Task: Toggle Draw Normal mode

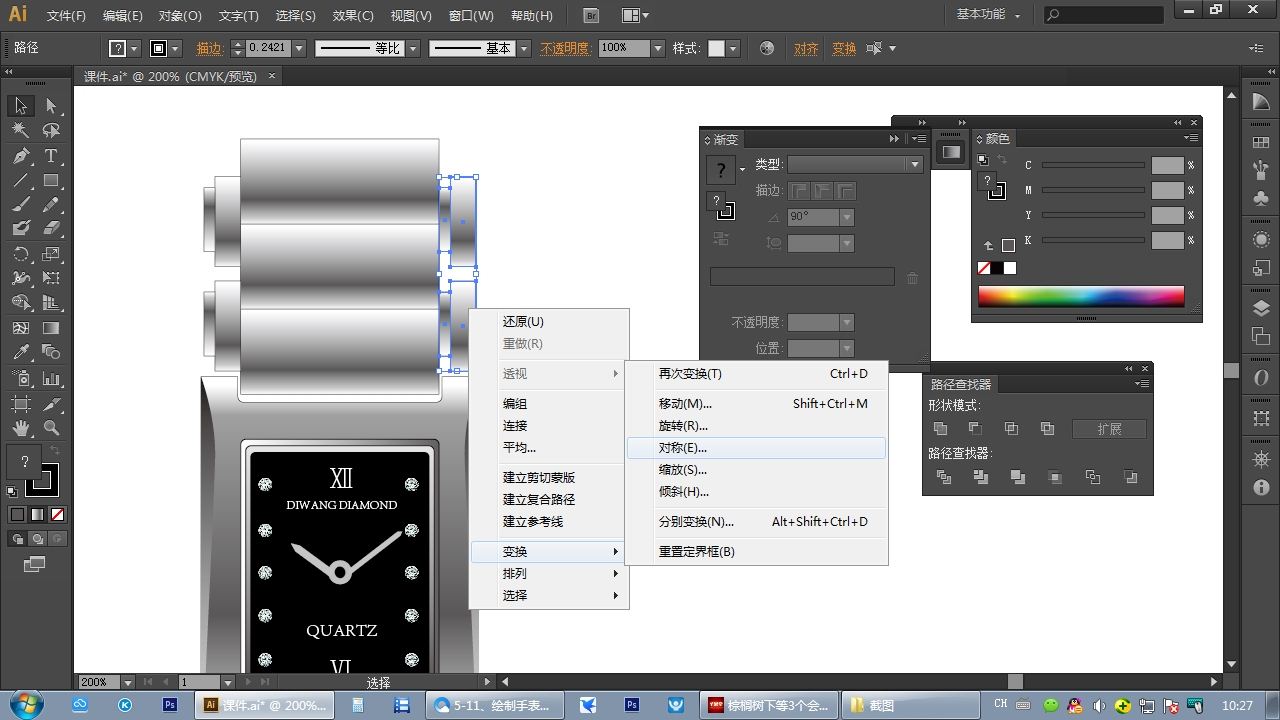Action: (17, 539)
